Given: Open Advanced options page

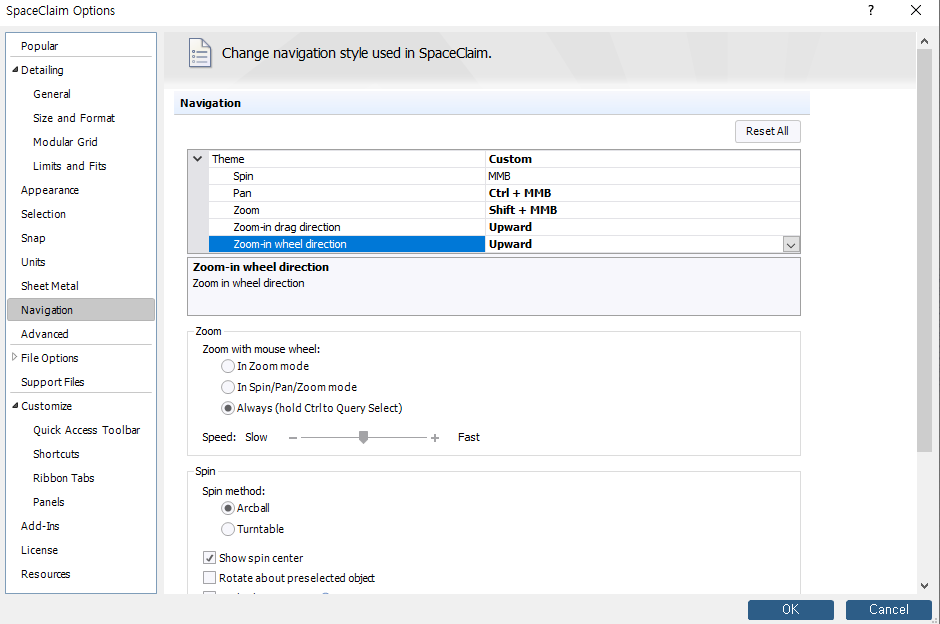Looking at the screenshot, I should (44, 334).
